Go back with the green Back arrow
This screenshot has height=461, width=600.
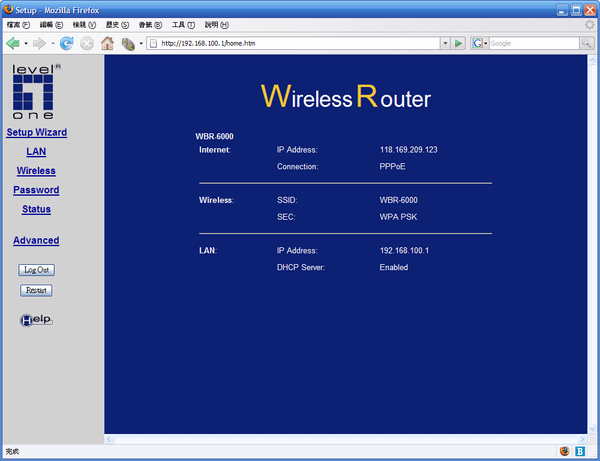click(x=13, y=44)
